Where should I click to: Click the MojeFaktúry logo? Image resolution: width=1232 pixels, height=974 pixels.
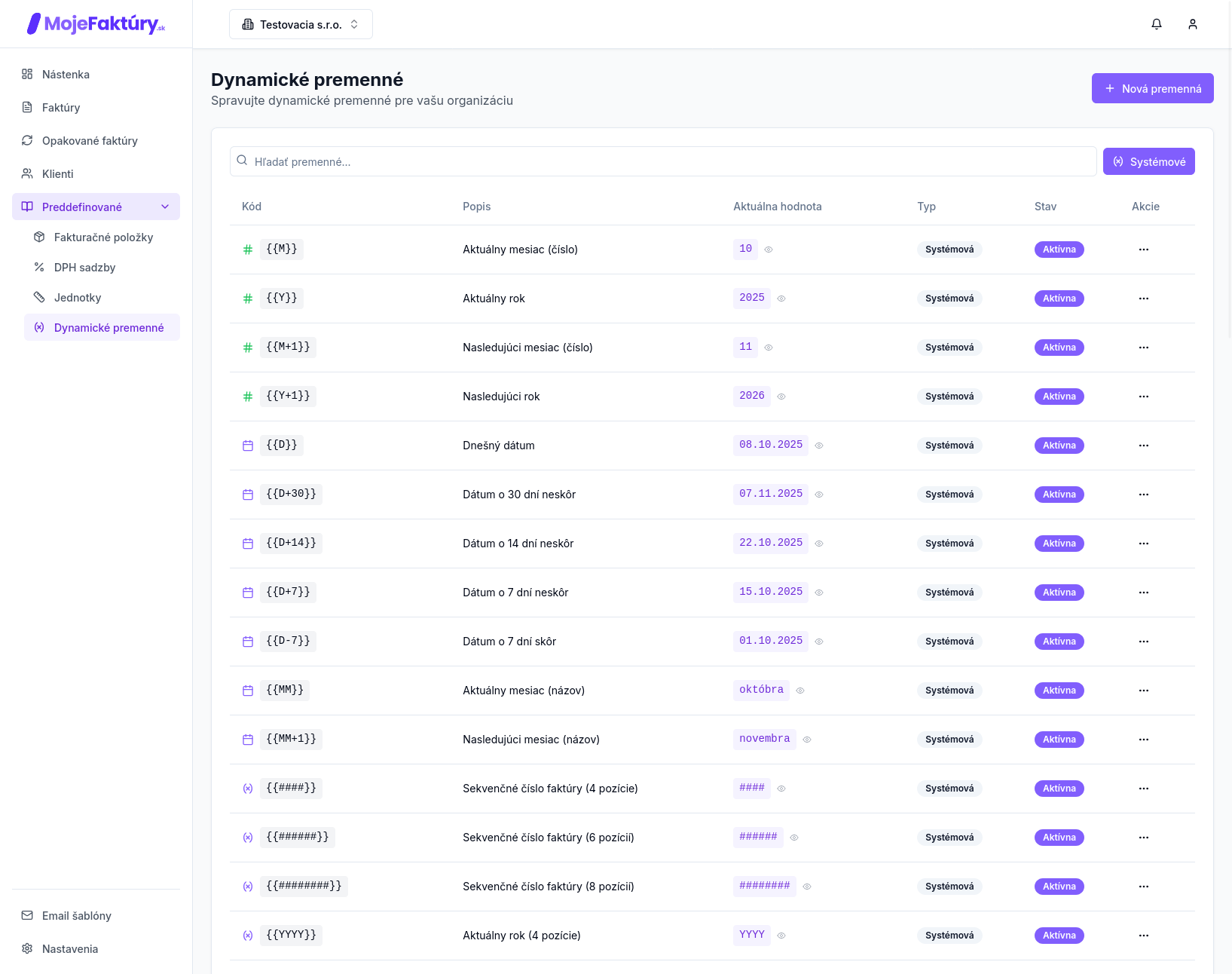96,24
